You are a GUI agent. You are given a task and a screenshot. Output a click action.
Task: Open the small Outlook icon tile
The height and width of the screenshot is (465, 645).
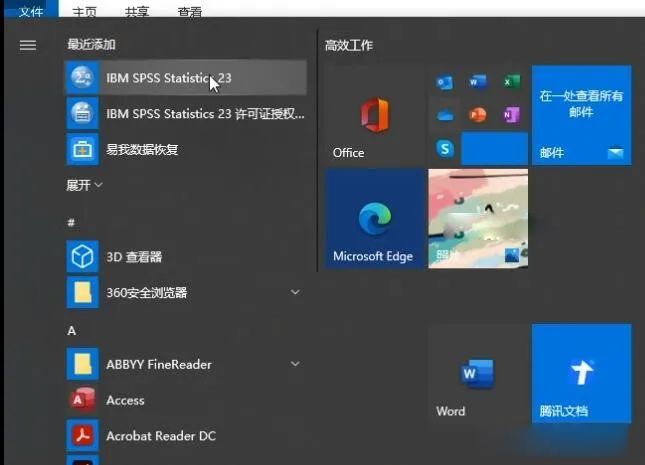444,82
